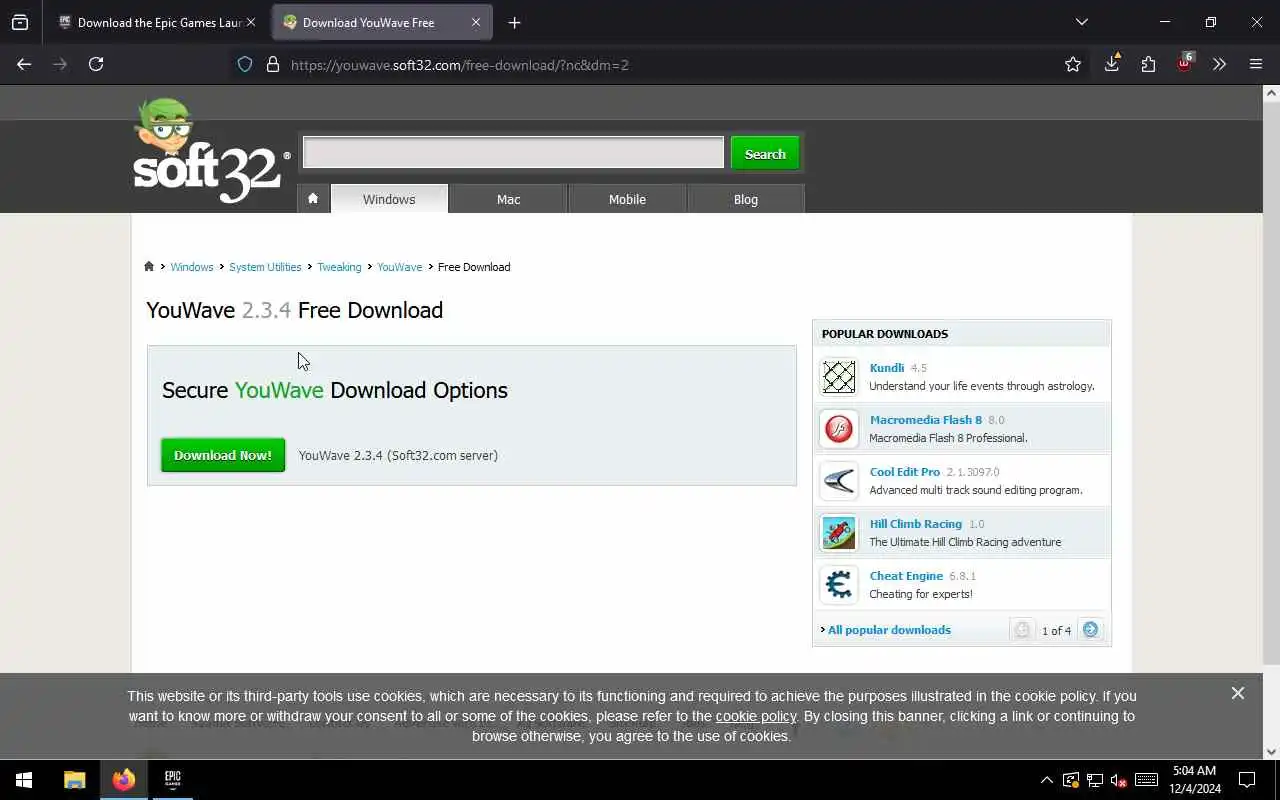Select the Mobile navigation tab
The height and width of the screenshot is (800, 1280).
pyautogui.click(x=627, y=199)
